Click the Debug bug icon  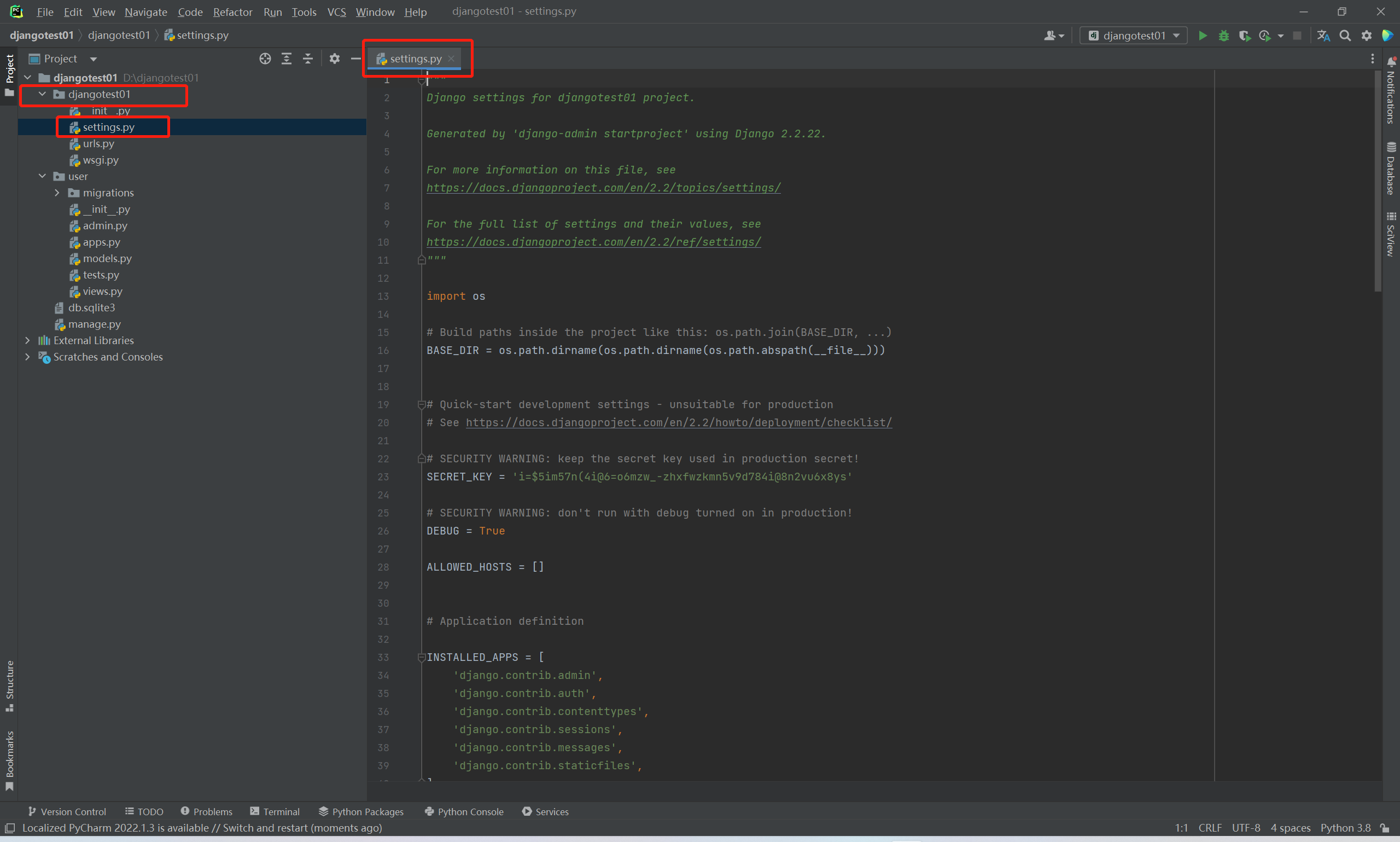(x=1223, y=35)
